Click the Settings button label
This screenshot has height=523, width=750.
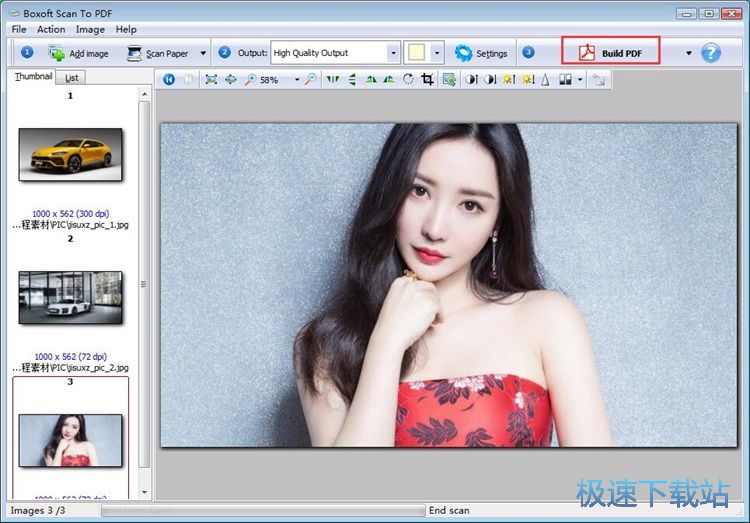tap(492, 54)
